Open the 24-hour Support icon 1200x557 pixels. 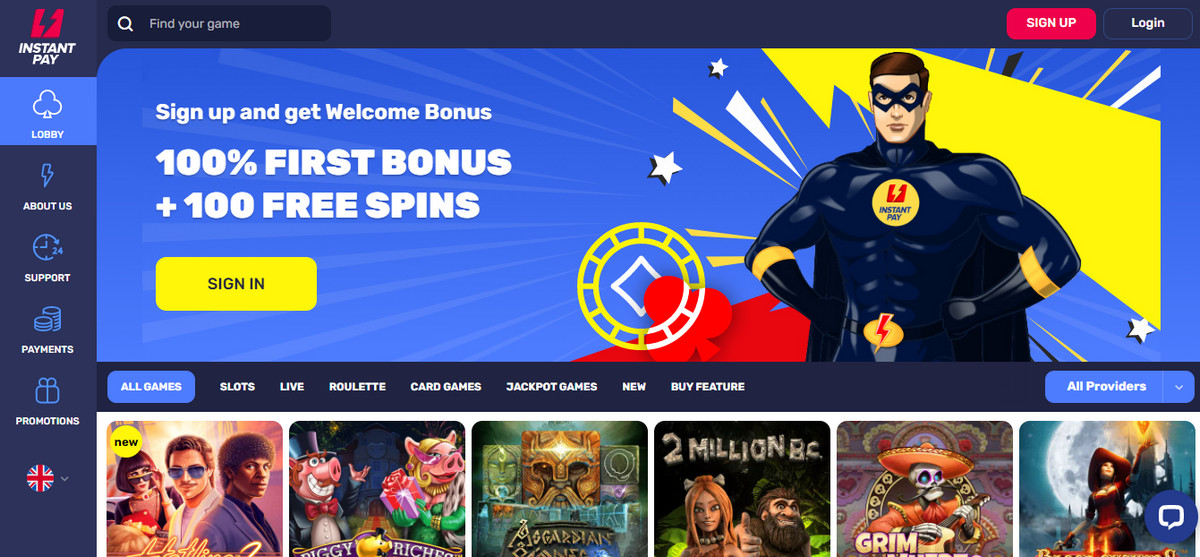click(x=47, y=248)
